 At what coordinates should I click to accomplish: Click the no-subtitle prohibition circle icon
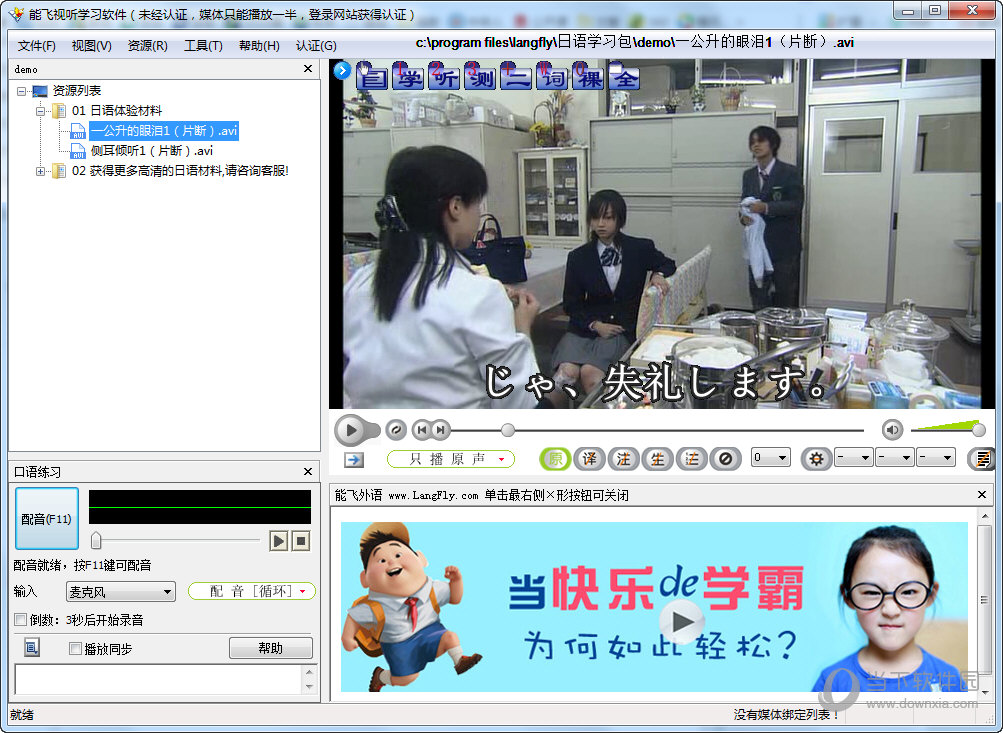(725, 459)
